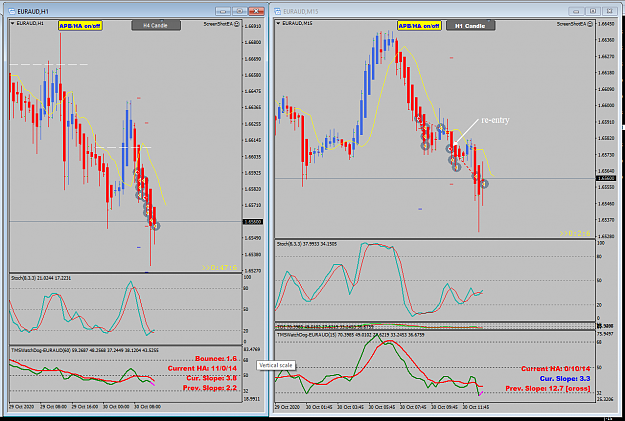Maximize the EURAUD,H1 chart window
The height and width of the screenshot is (421, 625).
tap(239, 11)
